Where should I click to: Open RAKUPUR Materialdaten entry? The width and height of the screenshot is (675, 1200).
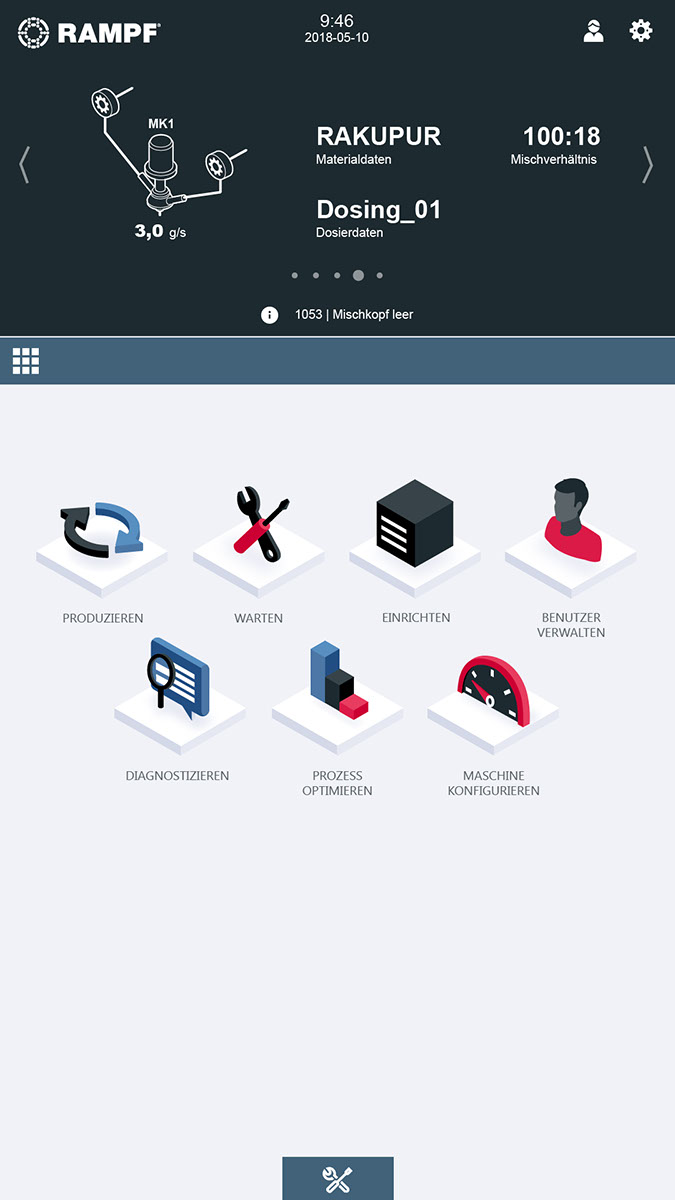379,144
